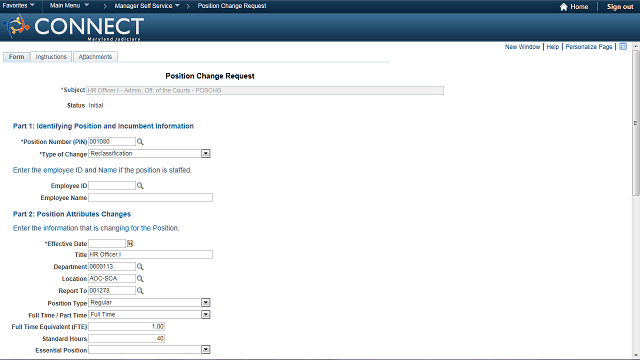This screenshot has width=640, height=360.
Task: Click the Department input field
Action: coord(112,267)
